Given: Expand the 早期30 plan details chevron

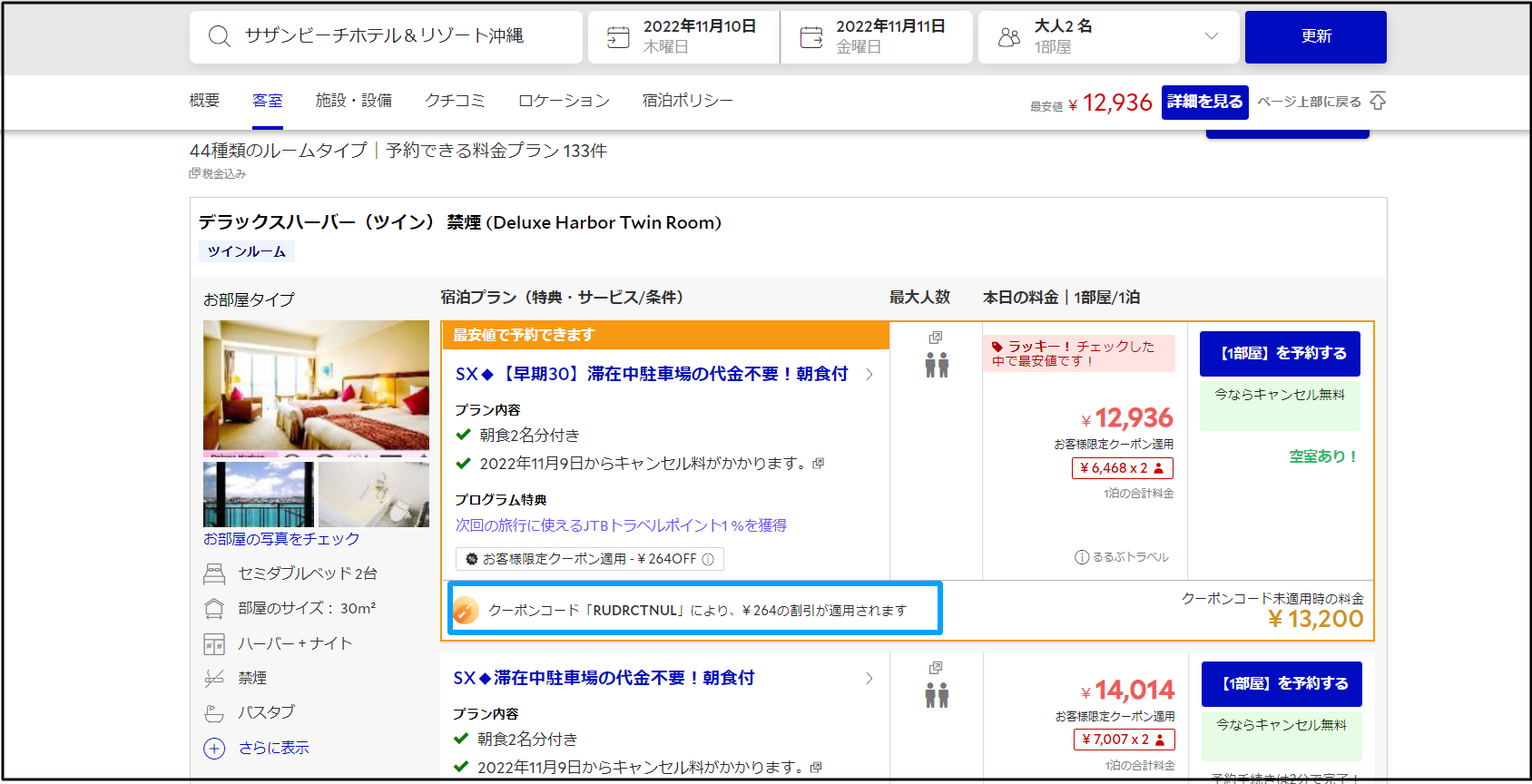Looking at the screenshot, I should (869, 375).
